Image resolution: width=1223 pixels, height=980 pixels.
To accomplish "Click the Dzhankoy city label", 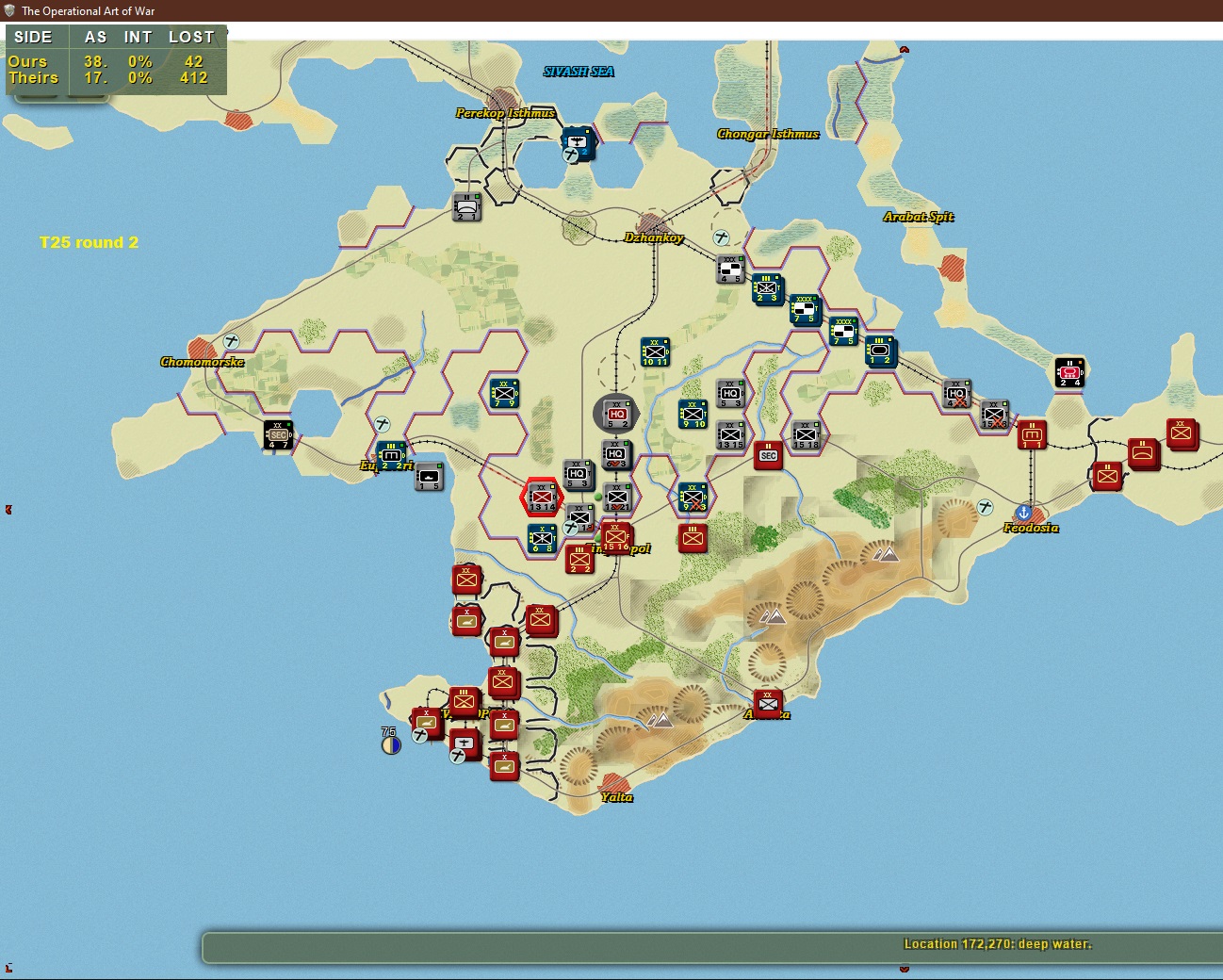I will pos(654,237).
